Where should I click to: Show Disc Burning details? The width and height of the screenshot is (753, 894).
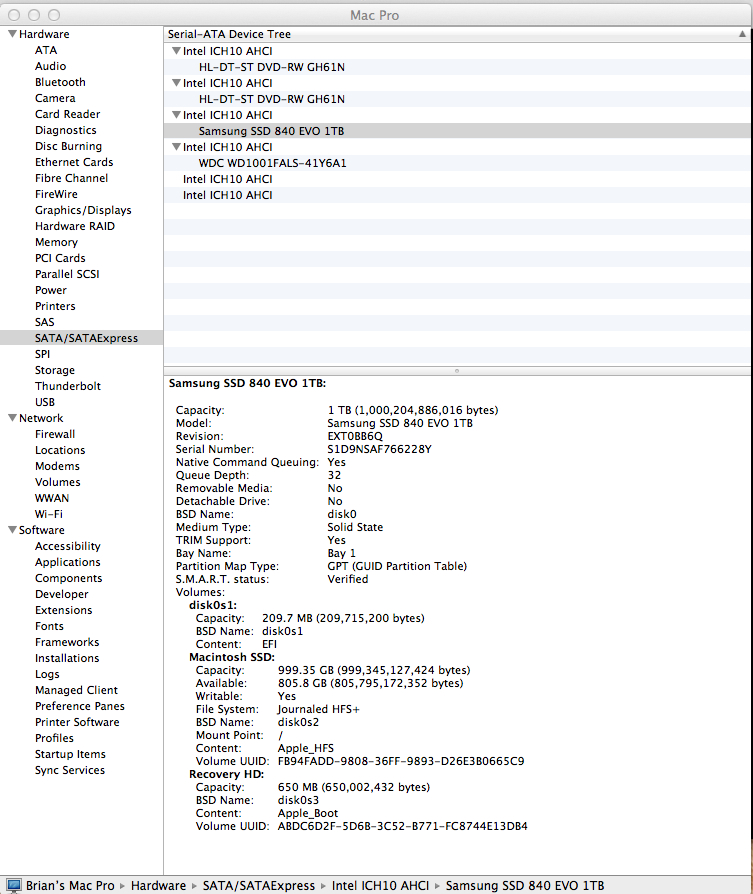click(68, 146)
